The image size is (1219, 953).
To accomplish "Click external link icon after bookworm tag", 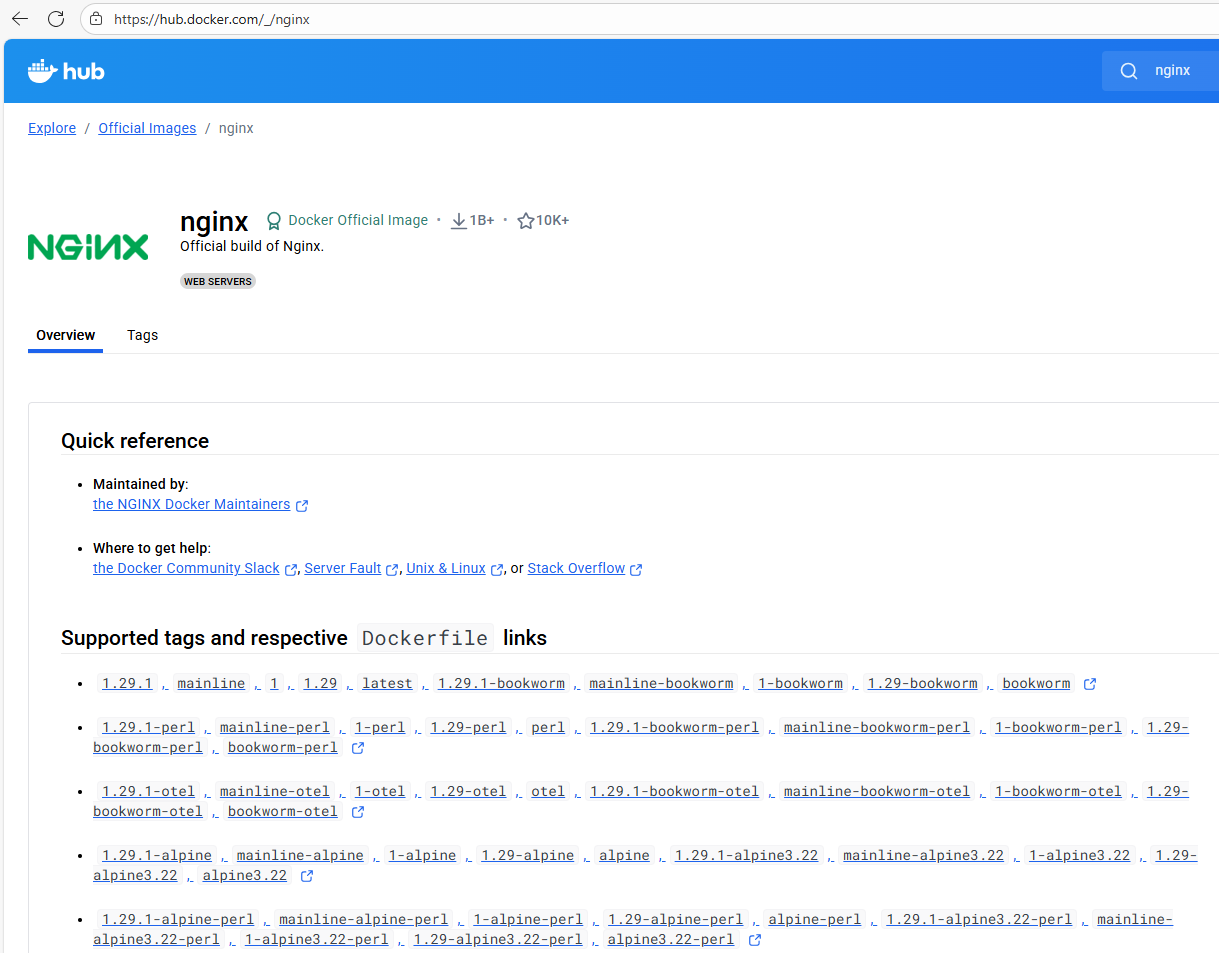I will pyautogui.click(x=1090, y=684).
